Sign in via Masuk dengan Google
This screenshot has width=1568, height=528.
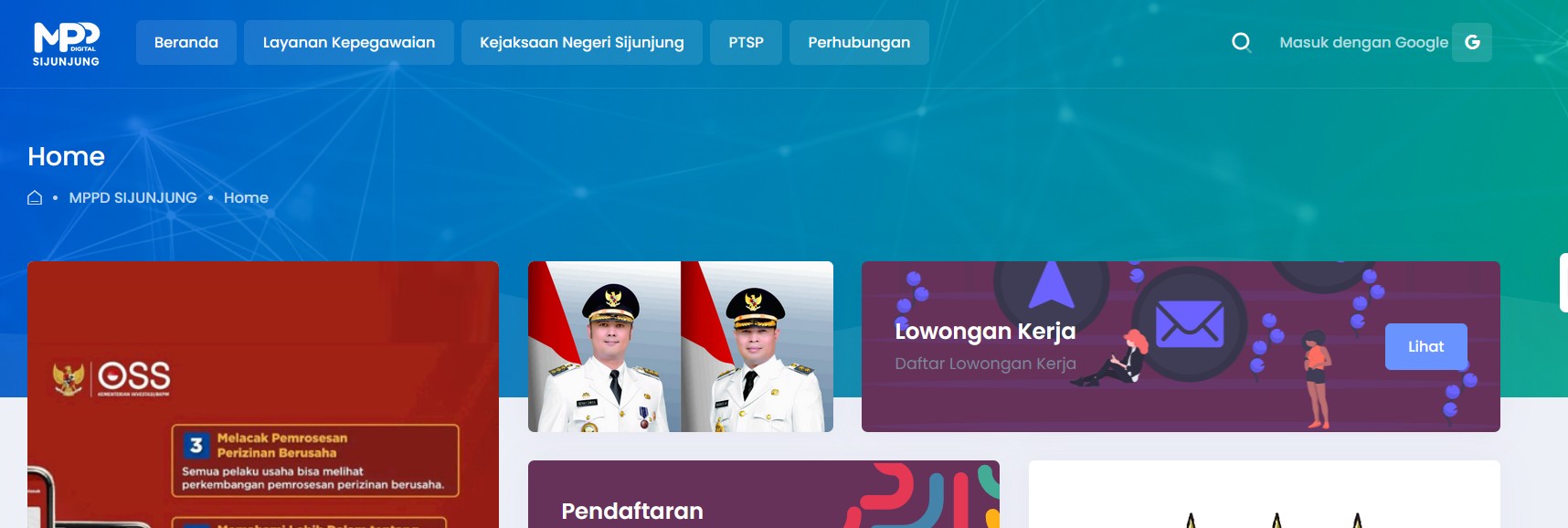pyautogui.click(x=1363, y=42)
